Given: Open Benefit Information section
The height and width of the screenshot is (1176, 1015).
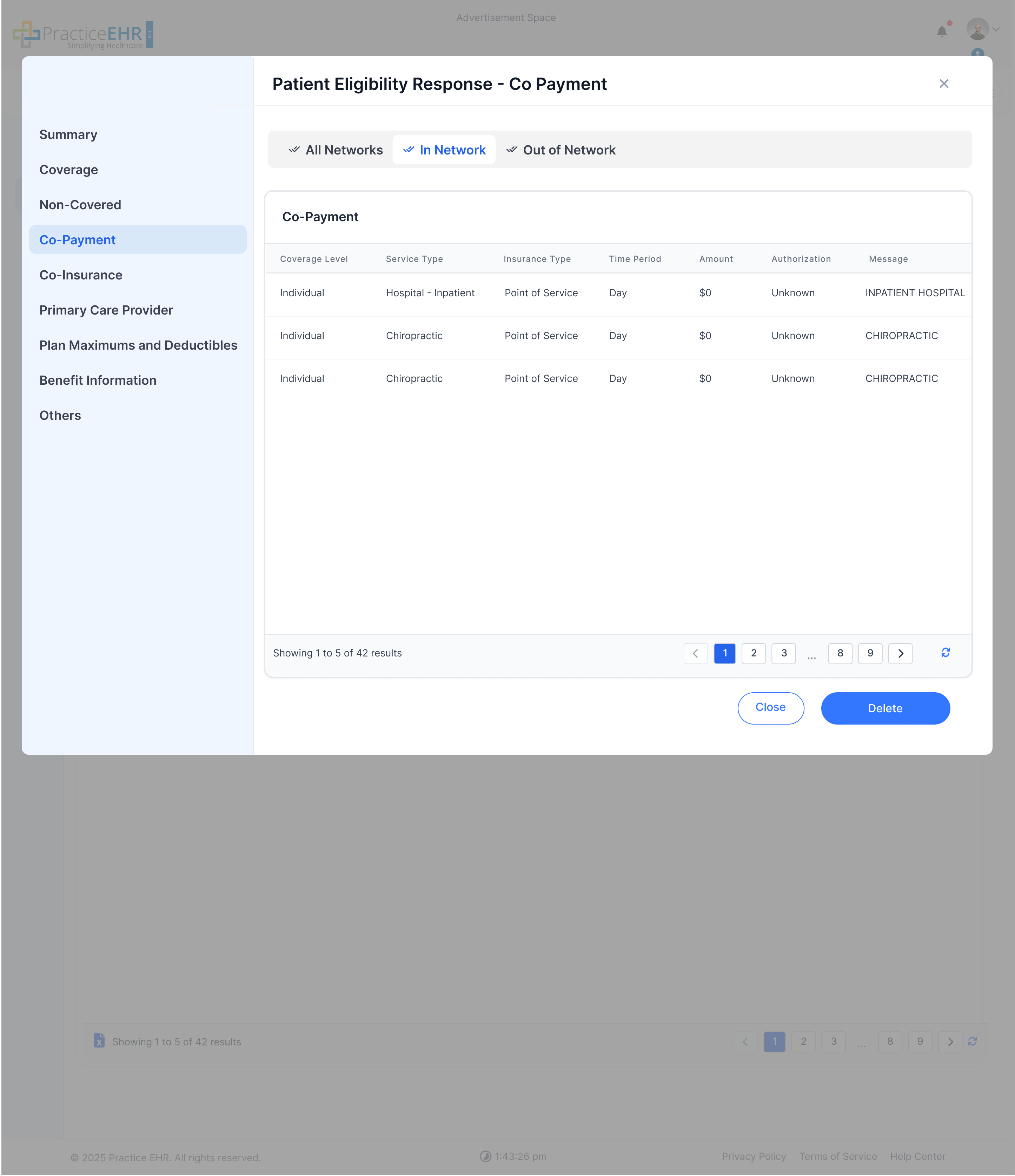Looking at the screenshot, I should coord(98,380).
